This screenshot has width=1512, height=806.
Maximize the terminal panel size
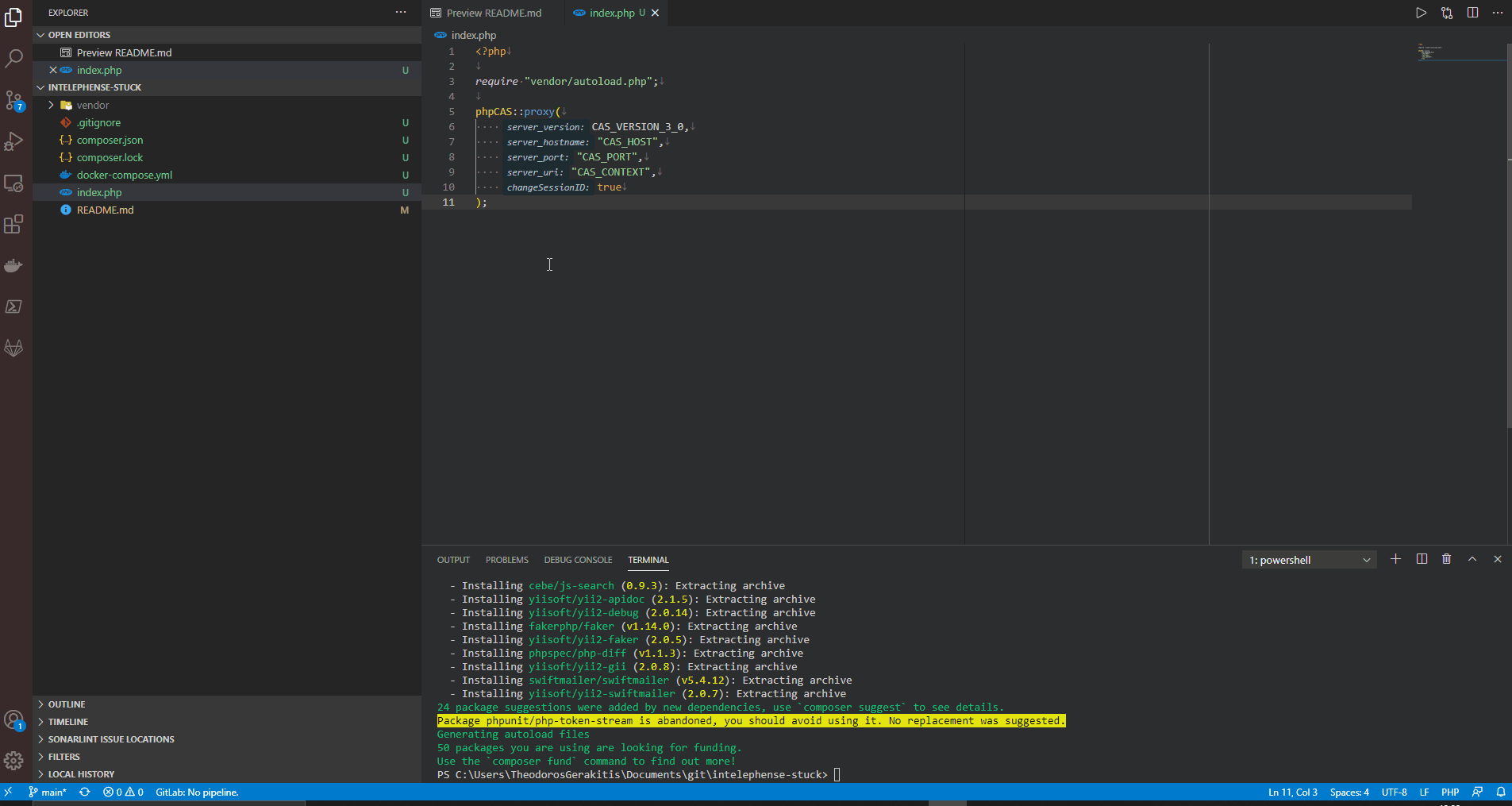pos(1472,560)
